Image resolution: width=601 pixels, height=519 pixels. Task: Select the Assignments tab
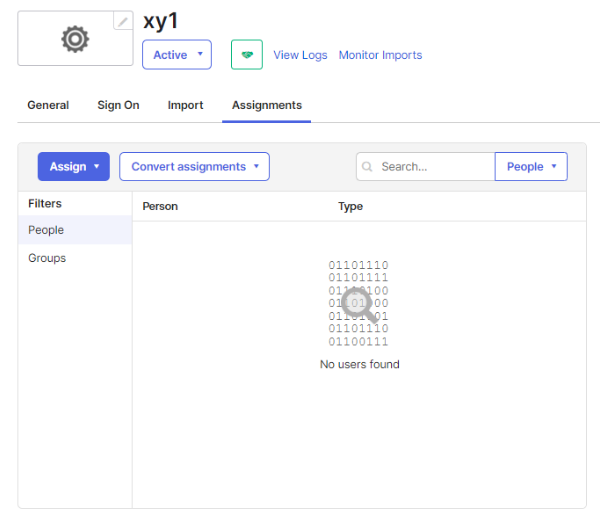(266, 105)
